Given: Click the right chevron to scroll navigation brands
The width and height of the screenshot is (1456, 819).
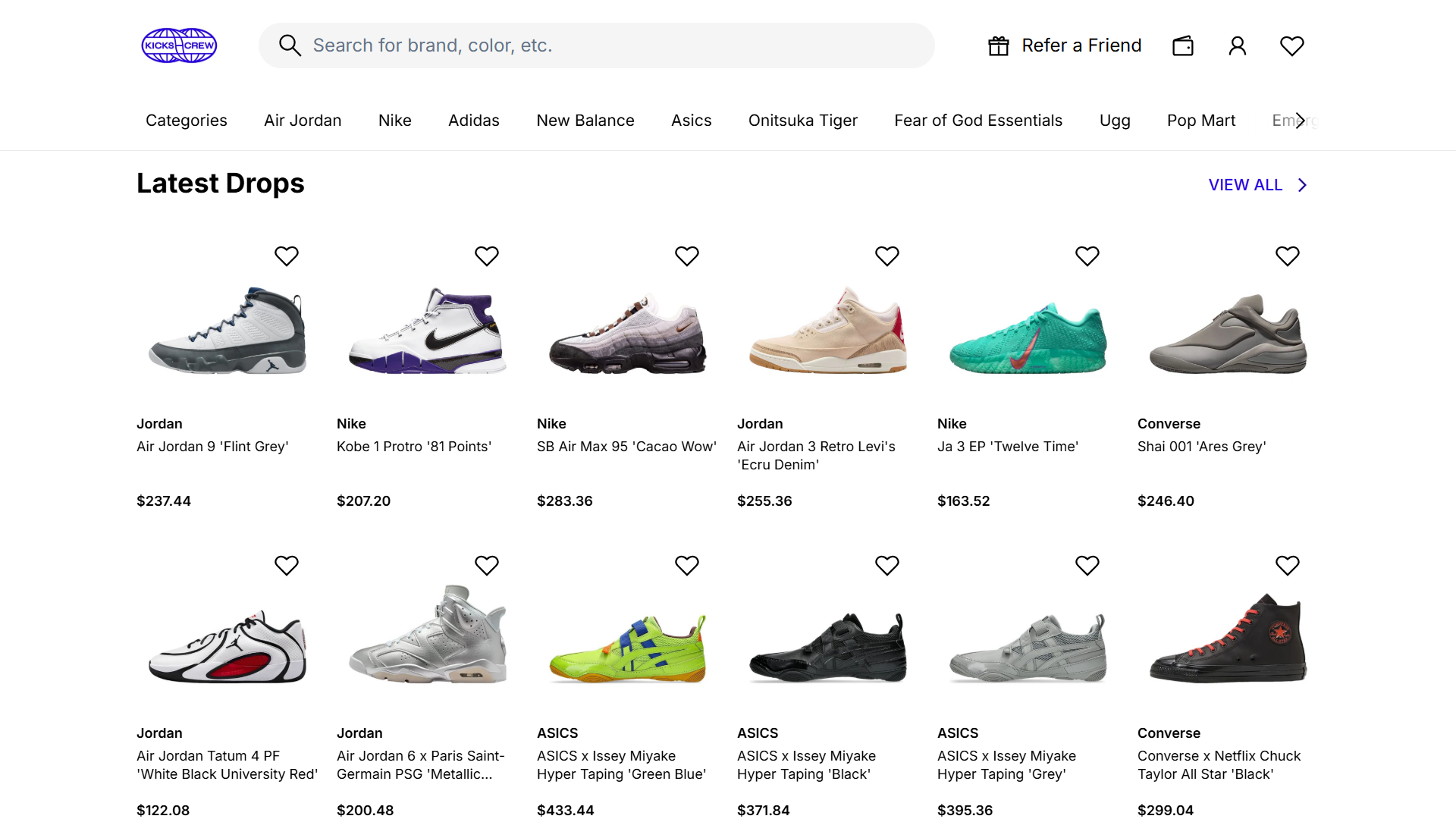Looking at the screenshot, I should click(1301, 120).
